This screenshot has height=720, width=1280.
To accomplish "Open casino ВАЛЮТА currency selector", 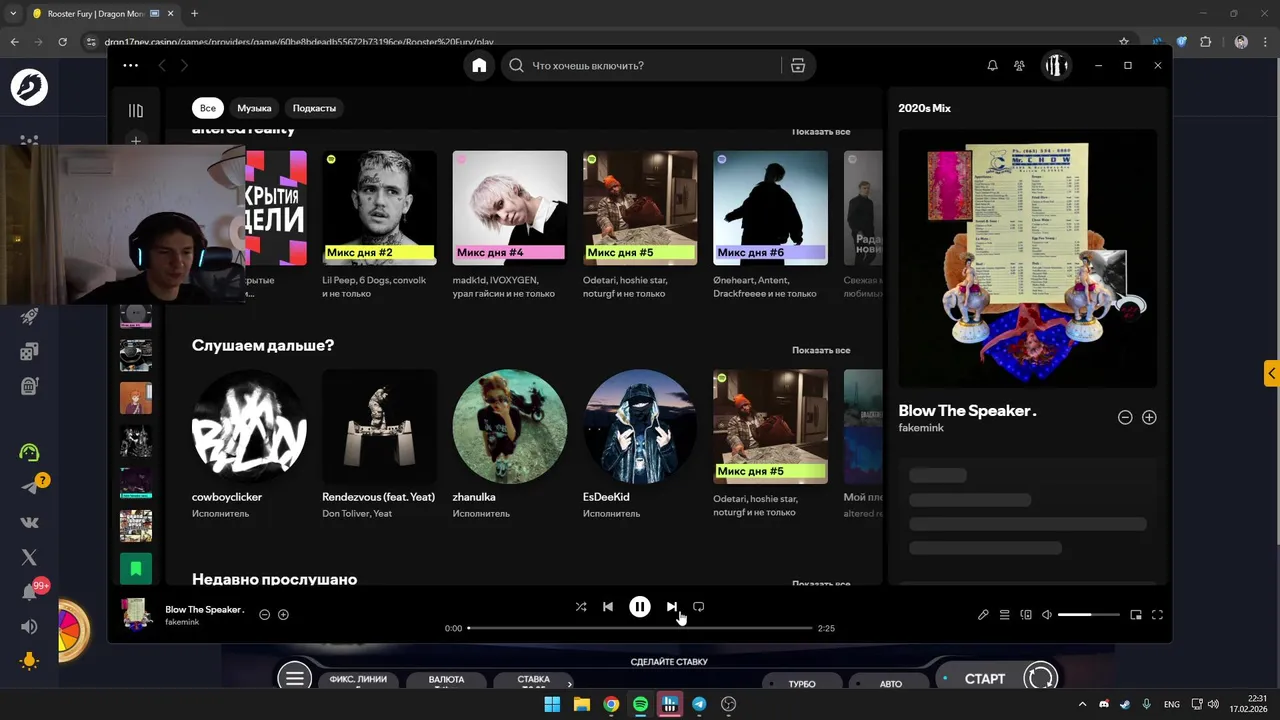I will click(x=446, y=682).
